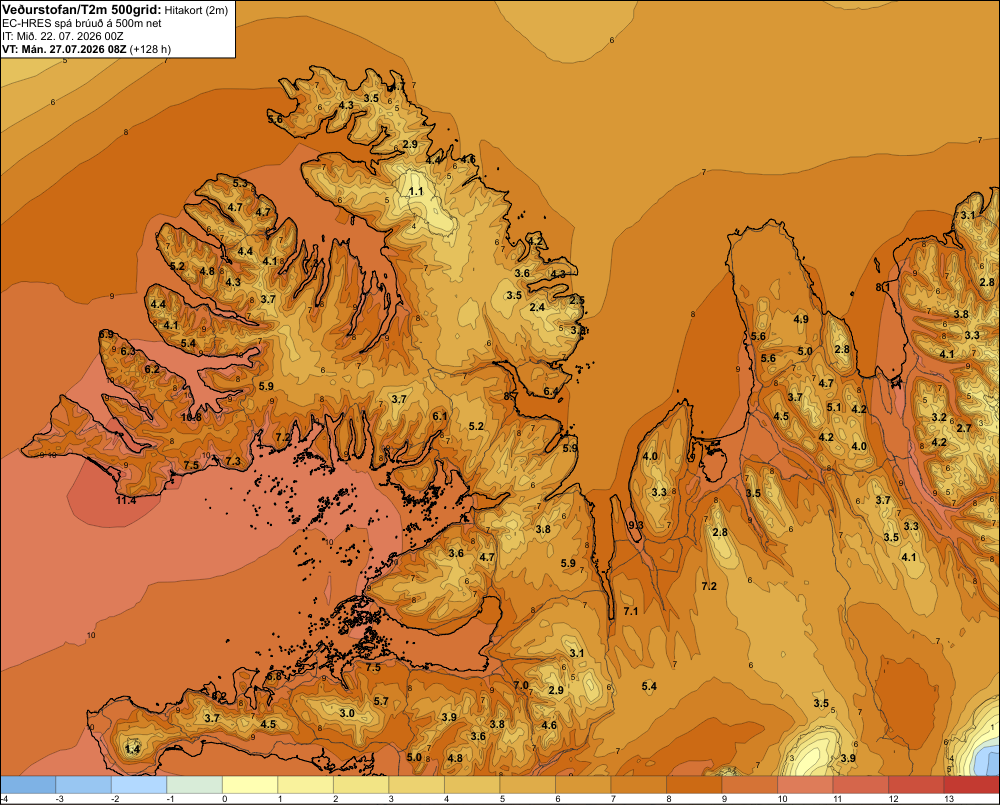
Task: Select legend color between 10 and 11
Action: tap(805, 785)
